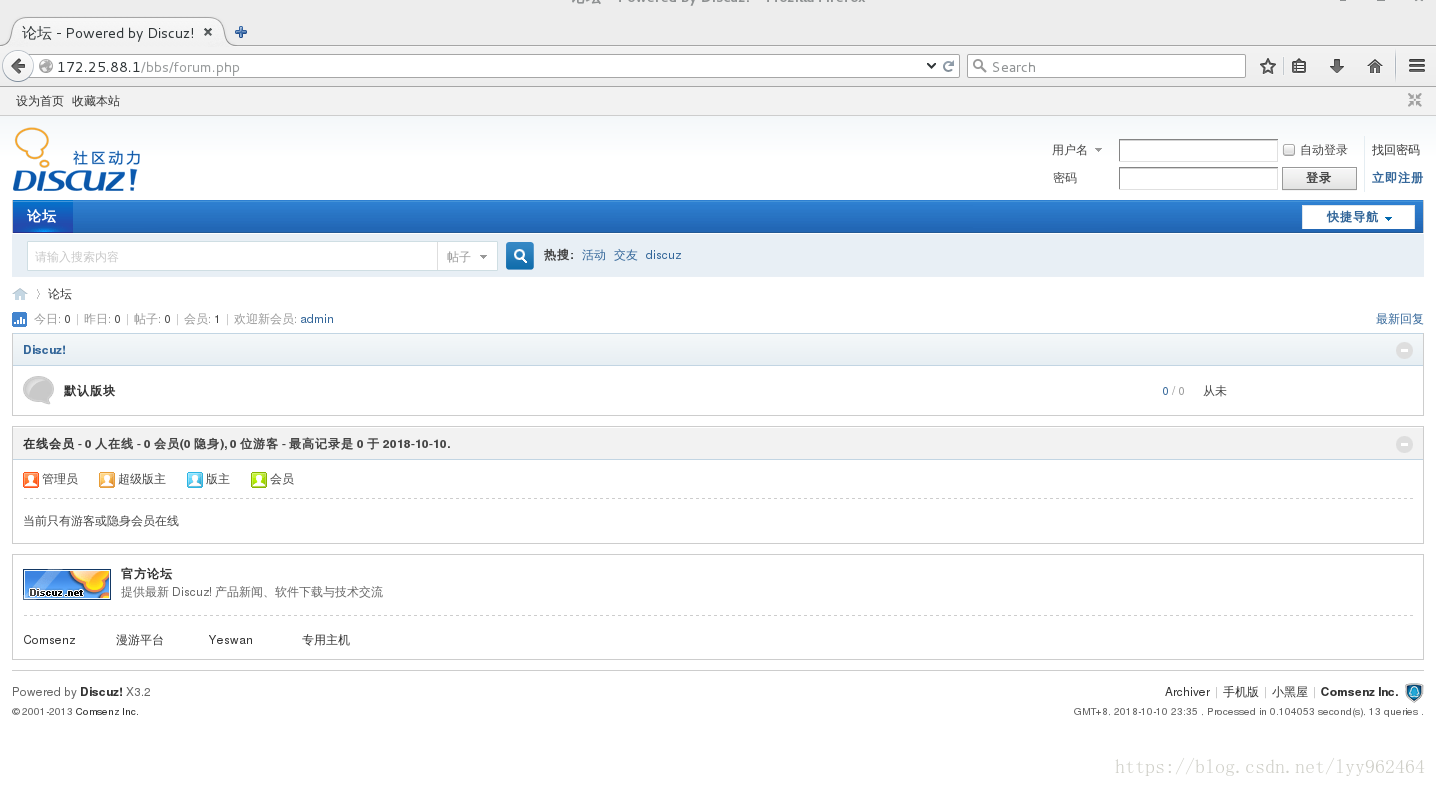Image resolution: width=1436 pixels, height=787 pixels.
Task: Expand the 快捷导航 quick navigation dropdown
Action: (1358, 217)
